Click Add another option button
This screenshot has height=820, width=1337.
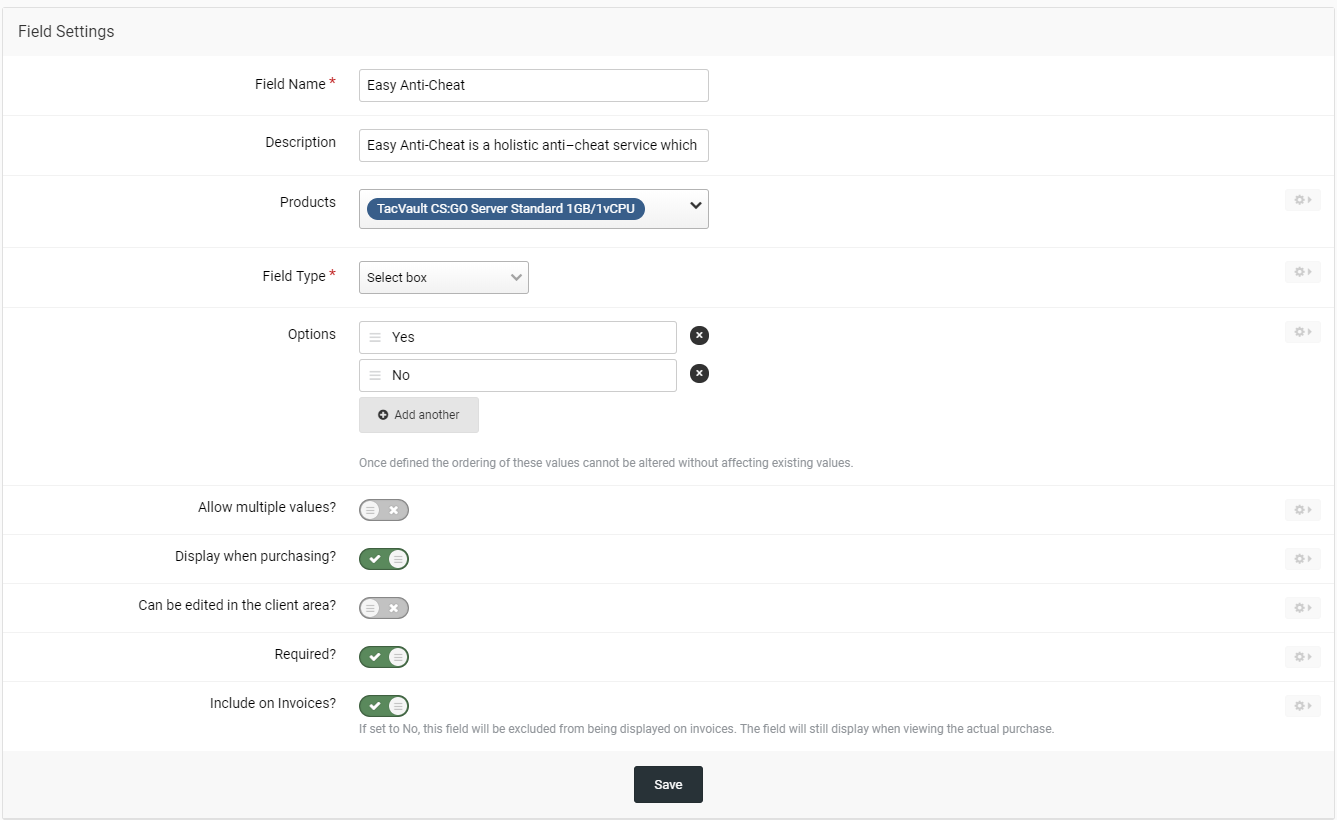(x=419, y=415)
